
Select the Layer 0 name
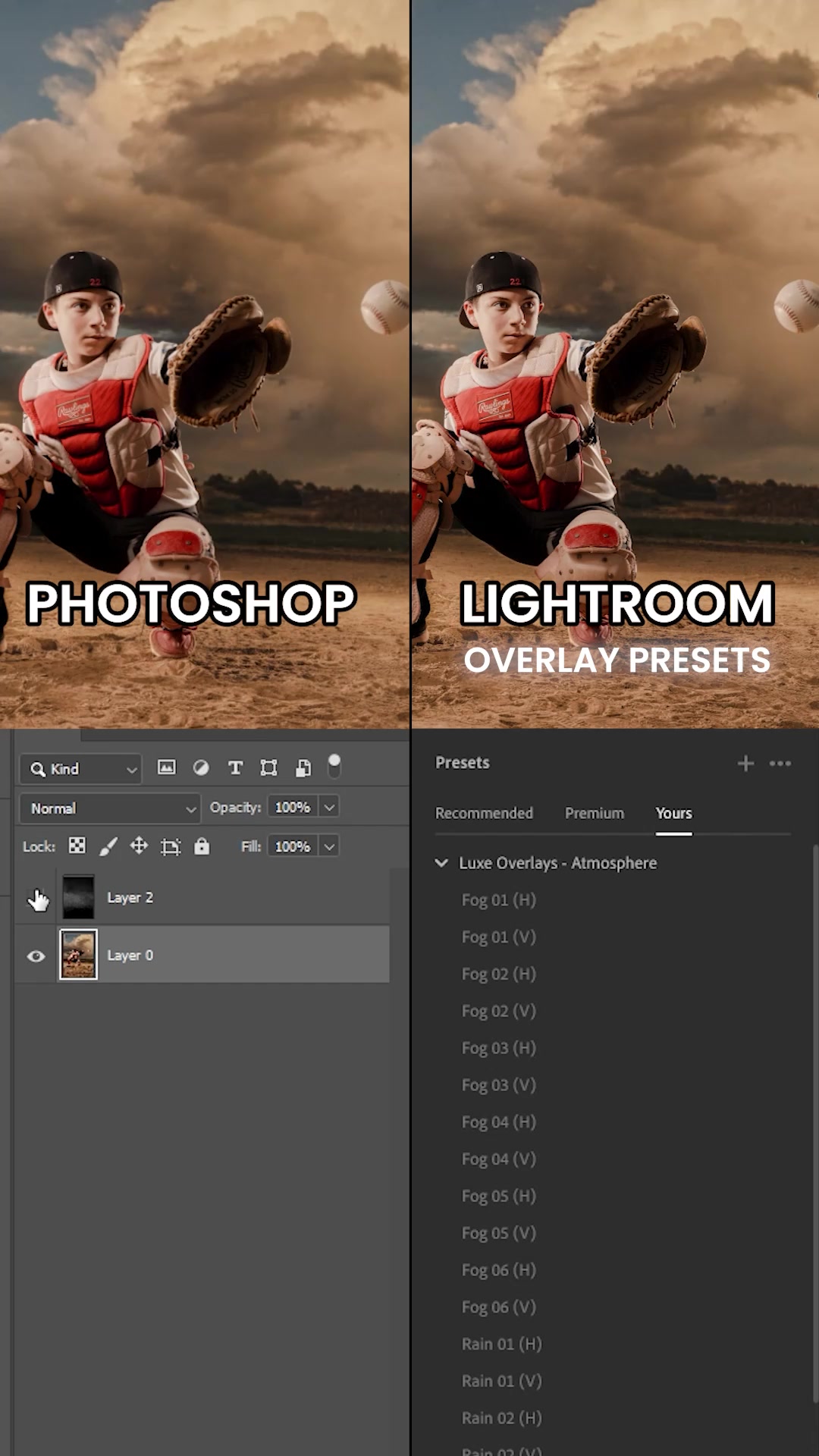pos(130,955)
